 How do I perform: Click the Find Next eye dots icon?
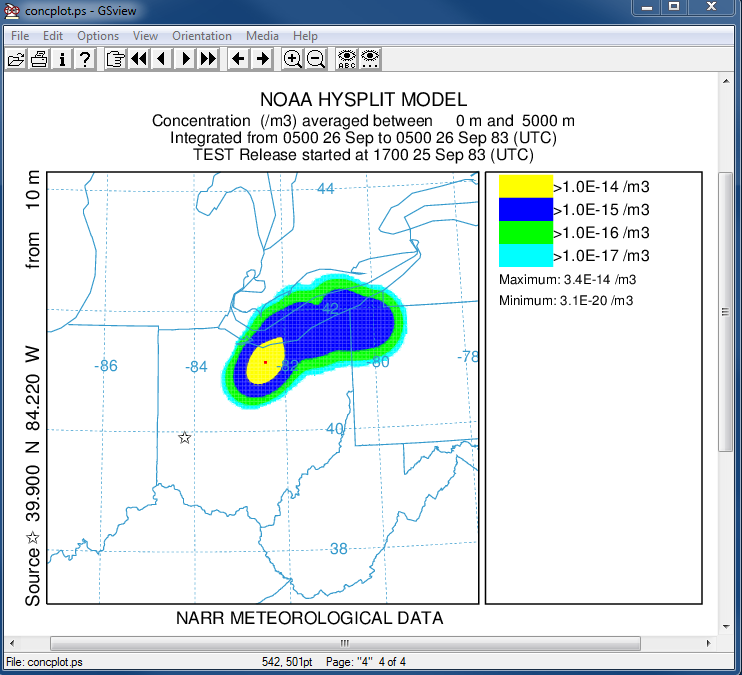click(369, 59)
